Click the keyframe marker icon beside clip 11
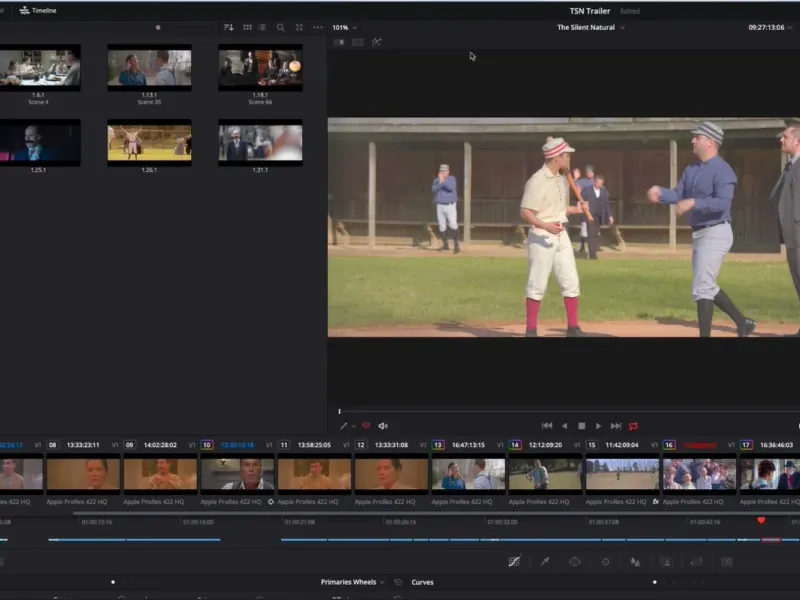Screen dimensions: 800x600 270,502
